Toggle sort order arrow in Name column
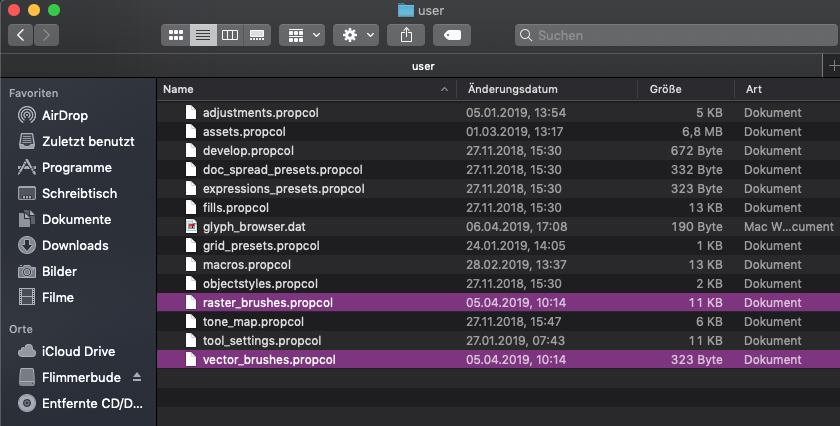The height and width of the screenshot is (426, 840). click(x=444, y=89)
